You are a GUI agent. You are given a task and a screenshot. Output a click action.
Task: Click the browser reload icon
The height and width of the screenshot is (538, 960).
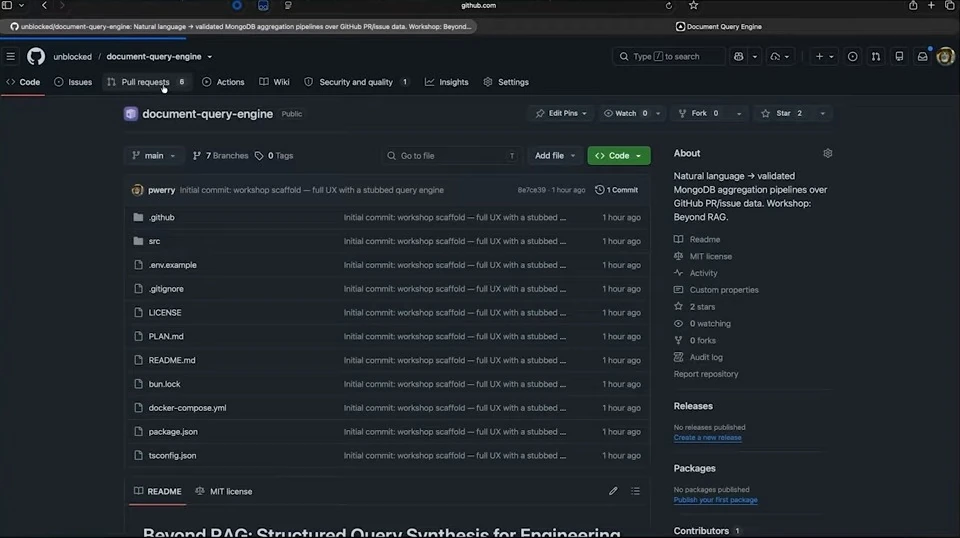tap(669, 6)
